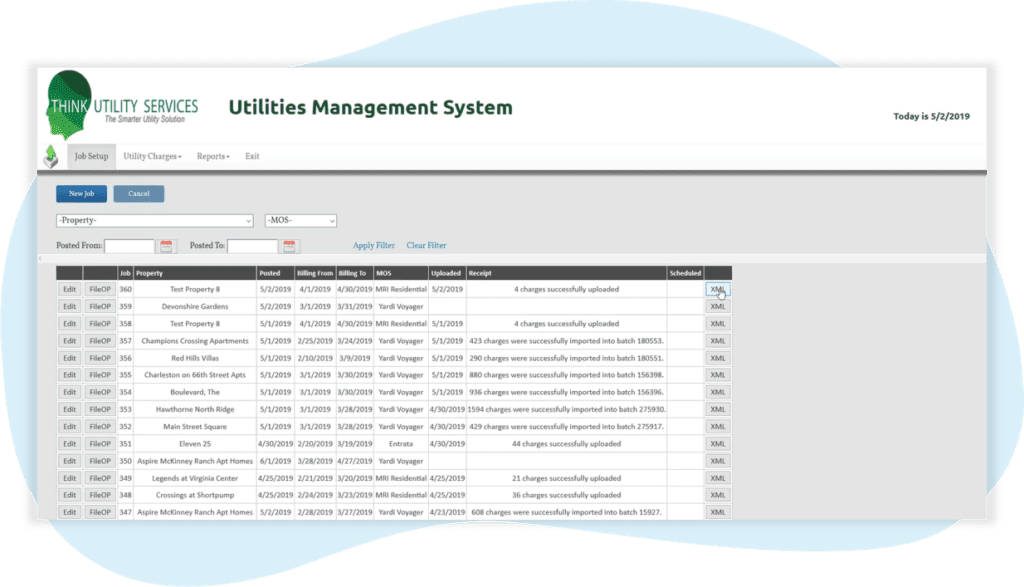This screenshot has height=587, width=1024.
Task: Click the green arrow icon beside Job Setup
Action: [x=51, y=157]
